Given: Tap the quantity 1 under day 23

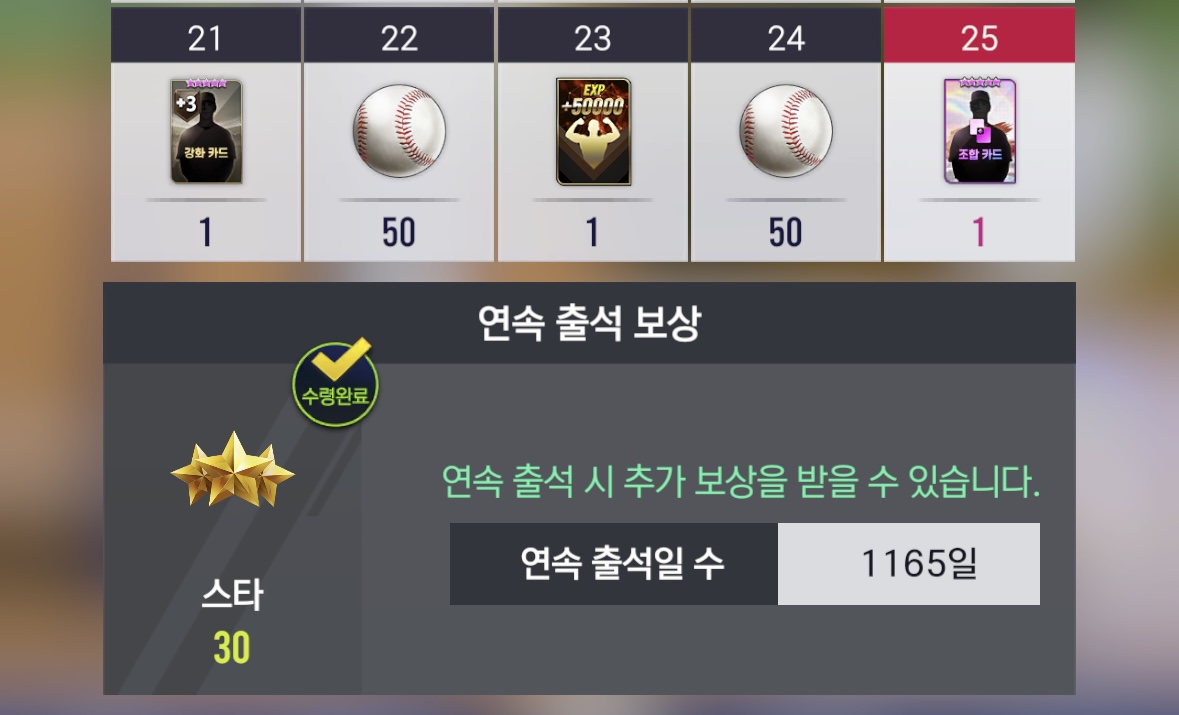Looking at the screenshot, I should (x=593, y=232).
